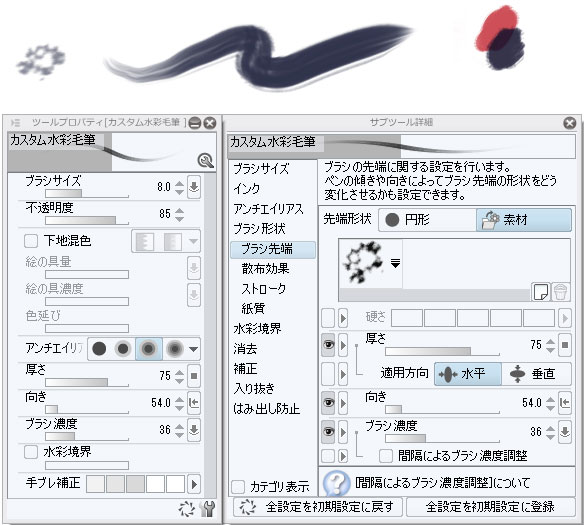584x525 pixels.
Task: Click the new brush tip material icon
Action: tap(541, 291)
